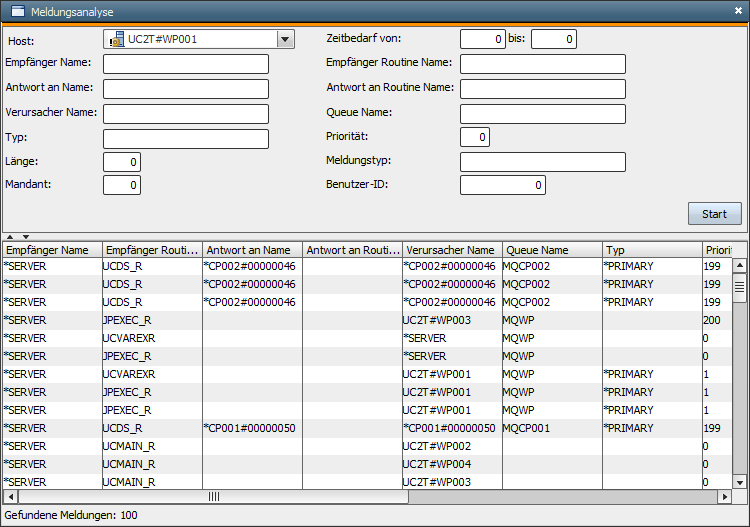Close the Meldungsanalyse window
The image size is (750, 527).
pyautogui.click(x=738, y=11)
